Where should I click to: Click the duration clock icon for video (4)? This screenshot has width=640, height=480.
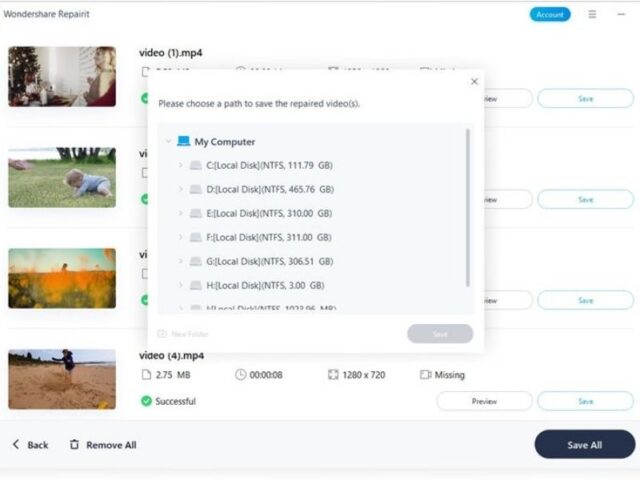click(240, 375)
